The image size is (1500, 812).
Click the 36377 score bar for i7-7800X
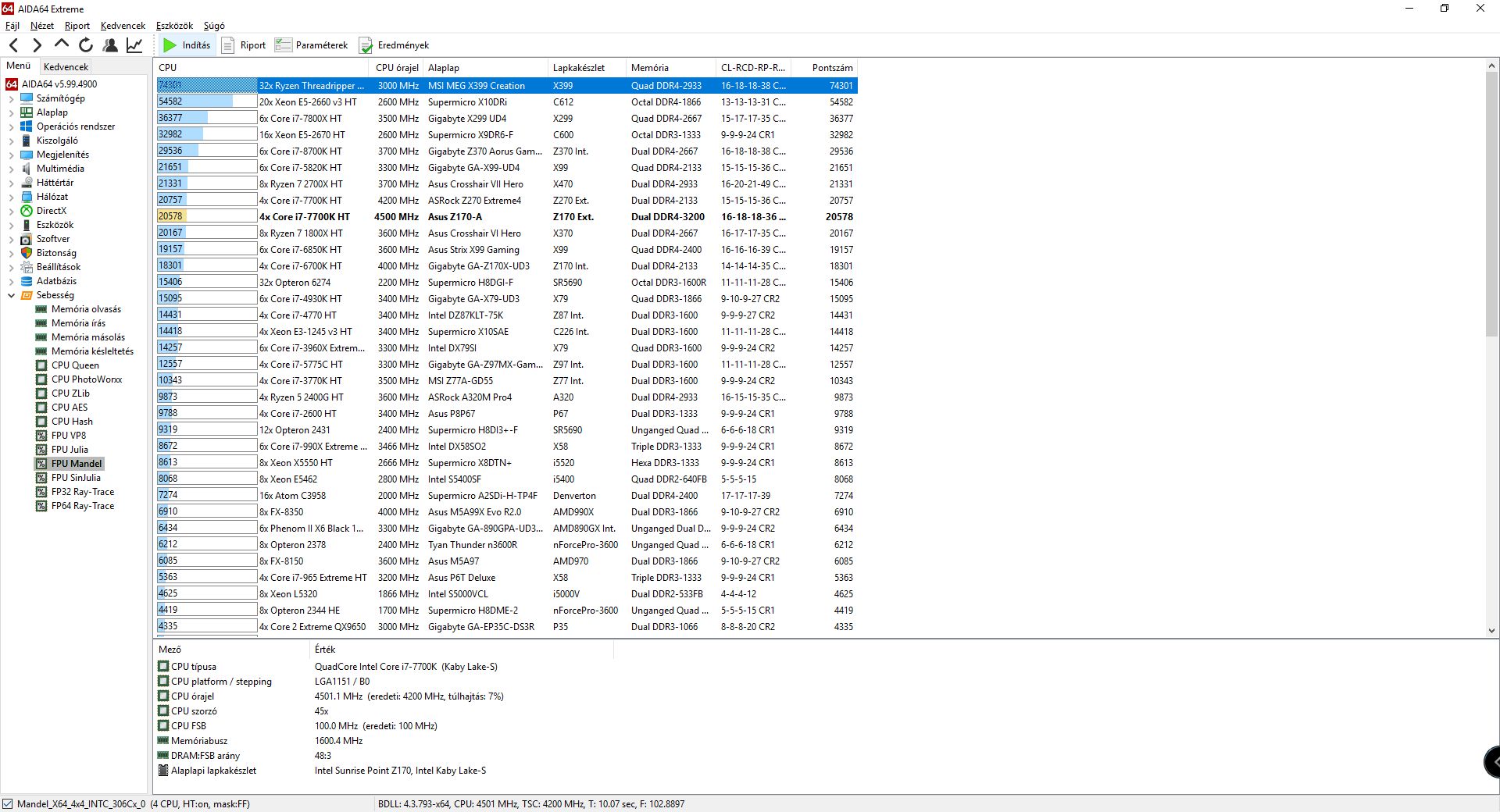pos(207,119)
